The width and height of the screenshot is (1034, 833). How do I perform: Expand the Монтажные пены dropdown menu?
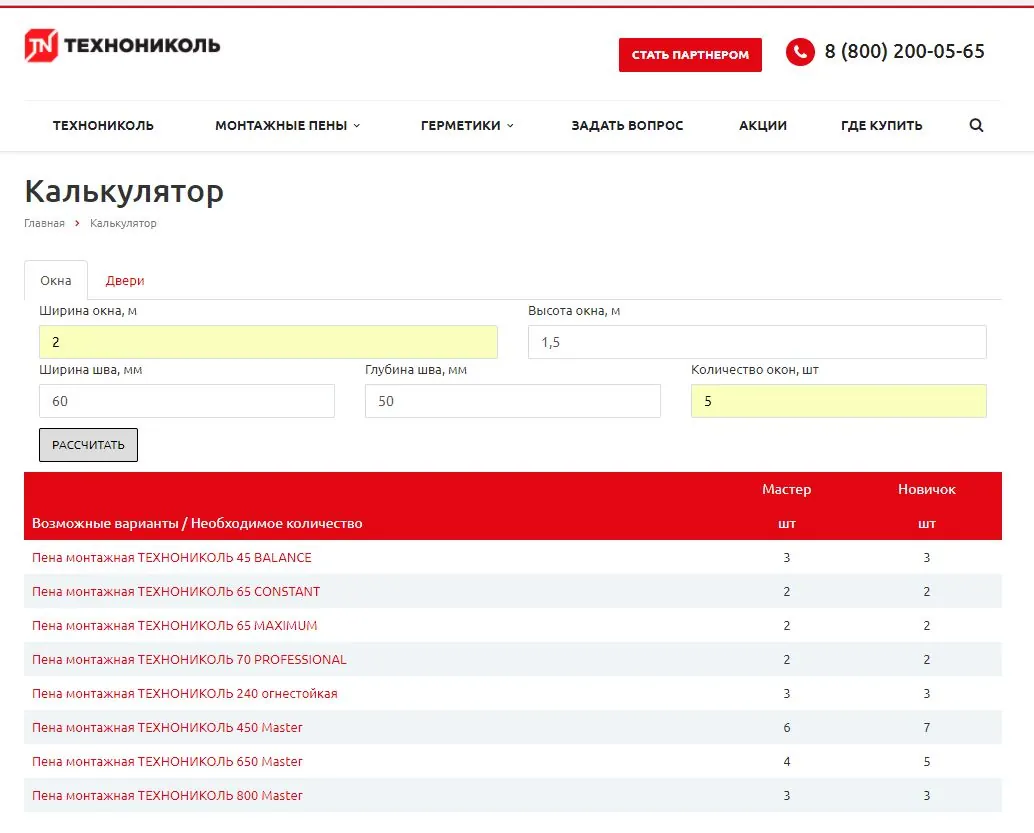coord(288,125)
